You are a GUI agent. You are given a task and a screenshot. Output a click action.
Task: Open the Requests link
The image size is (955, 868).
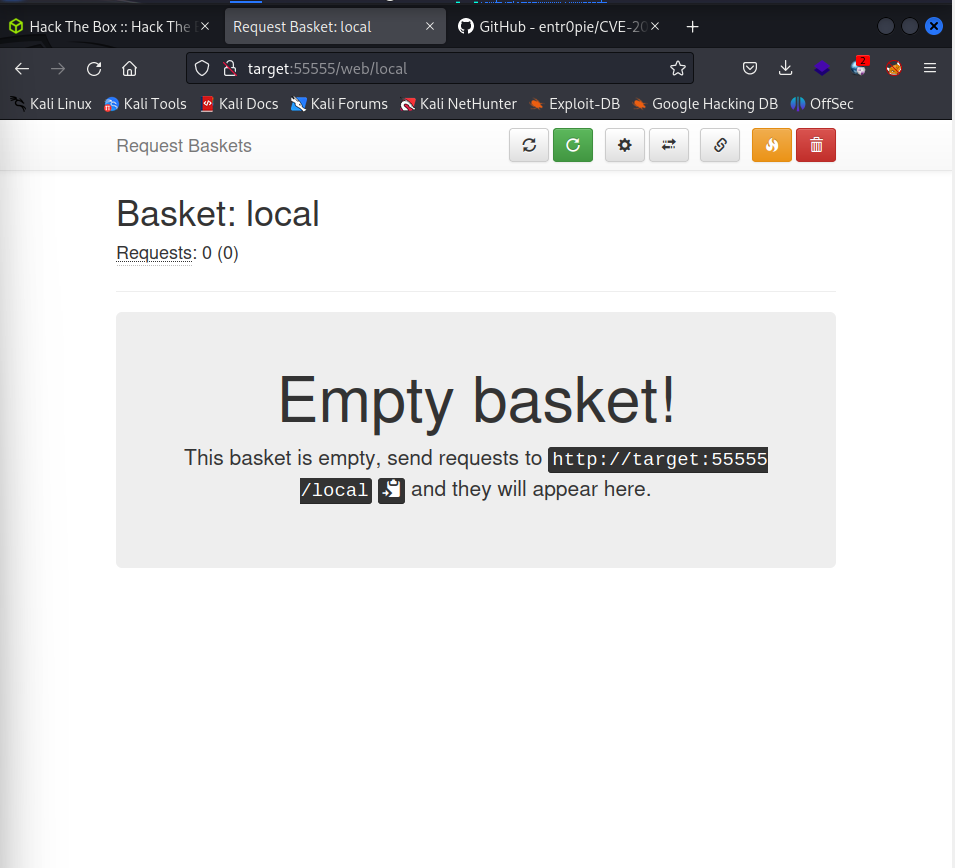(153, 253)
